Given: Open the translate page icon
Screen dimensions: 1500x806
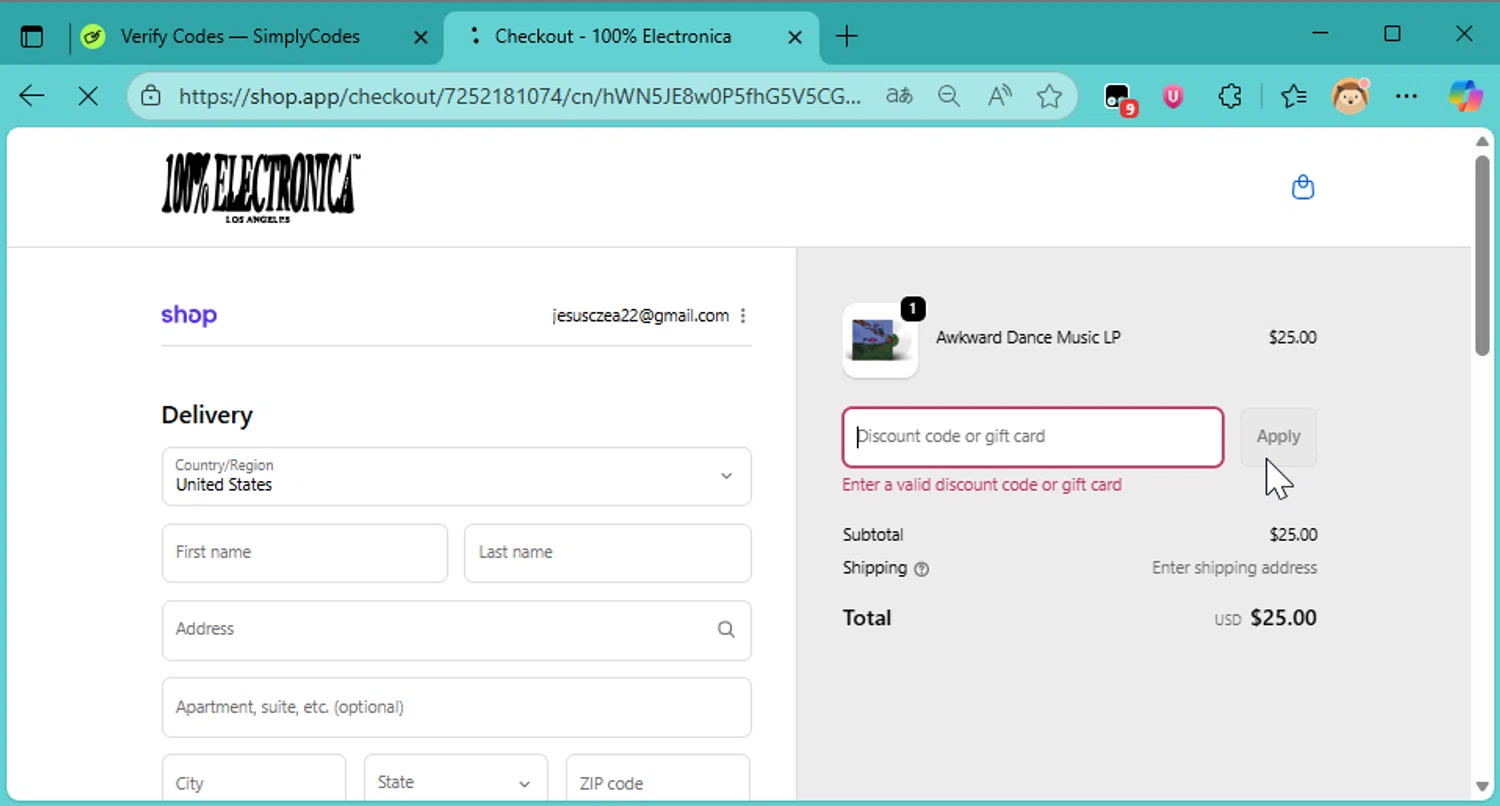Looking at the screenshot, I should (899, 96).
